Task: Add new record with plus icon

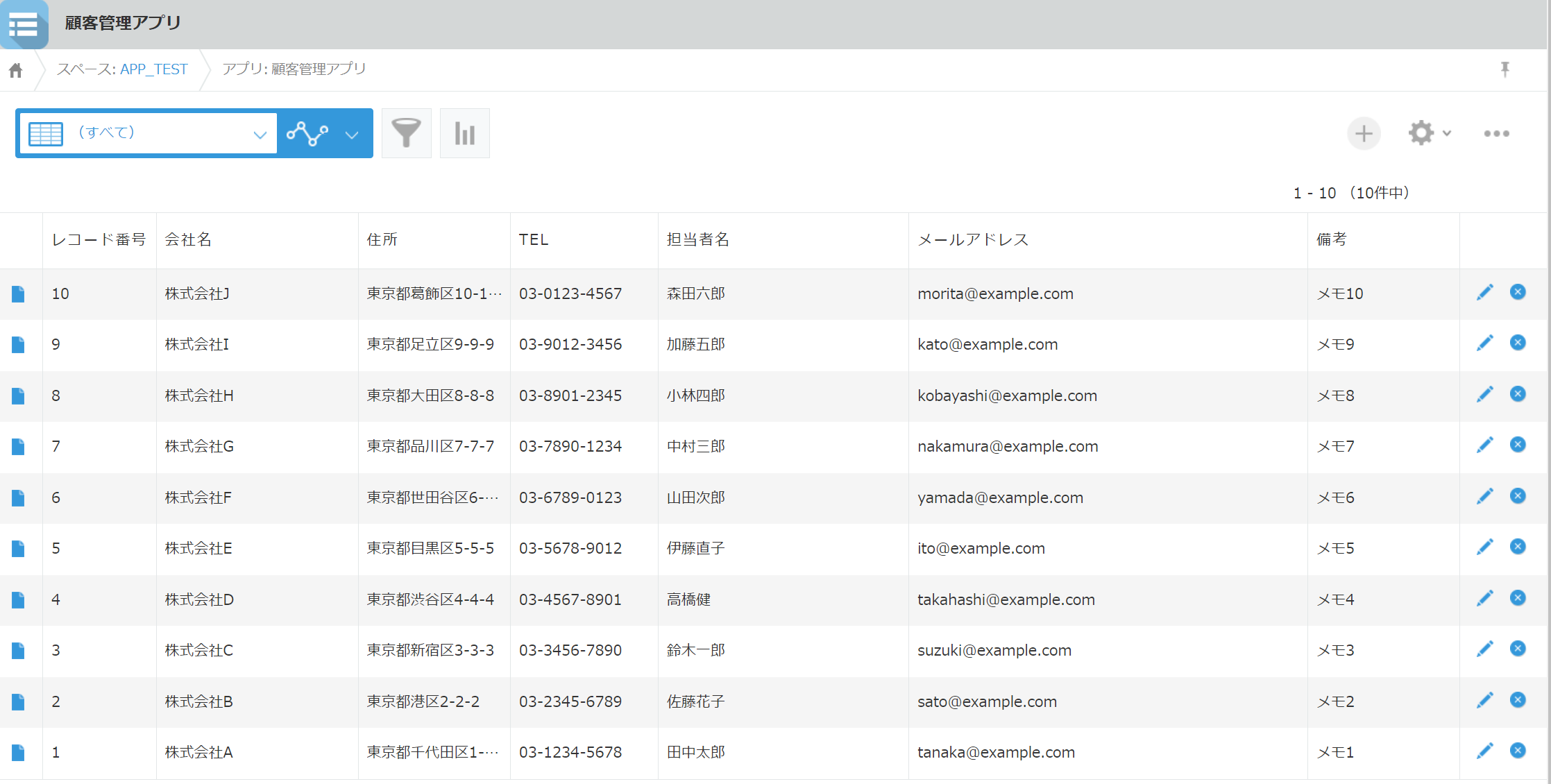Action: 1364,133
